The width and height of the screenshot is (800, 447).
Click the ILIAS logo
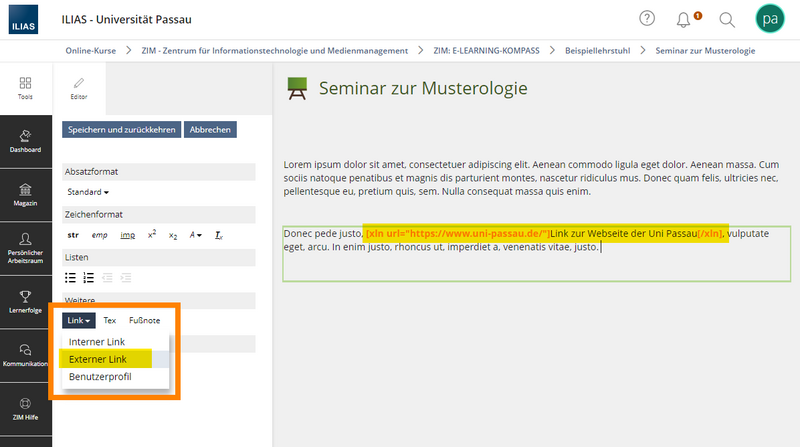tap(23, 19)
